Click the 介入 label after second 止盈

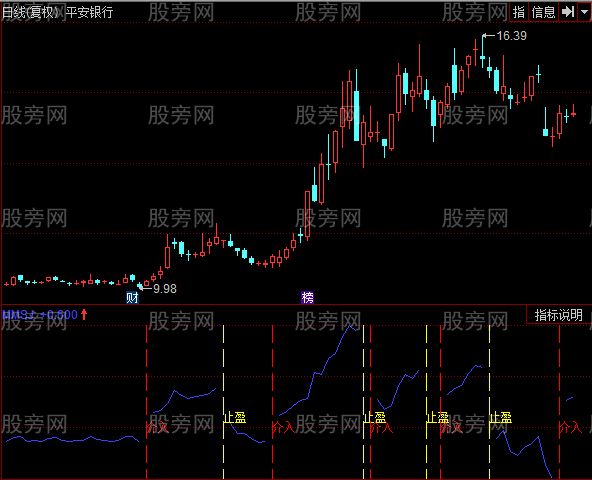point(381,428)
